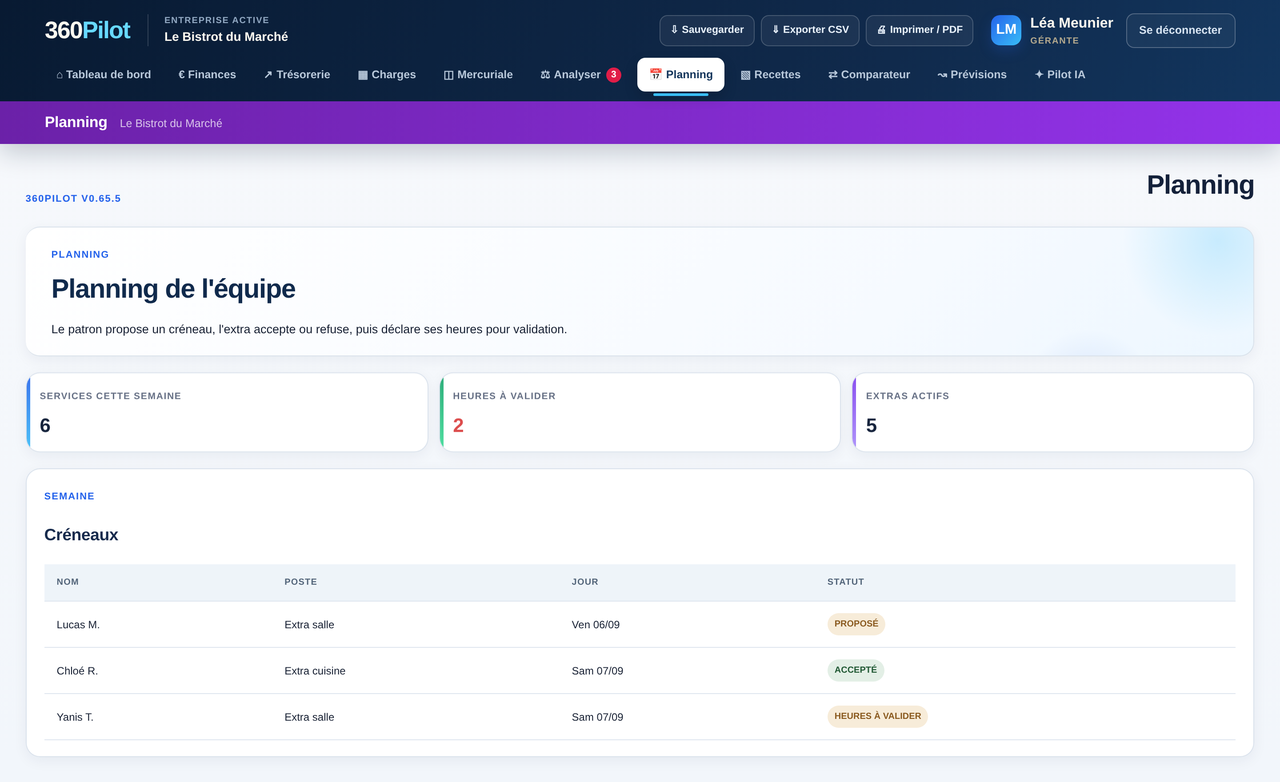
Task: Go to the Finances tab
Action: tap(207, 75)
